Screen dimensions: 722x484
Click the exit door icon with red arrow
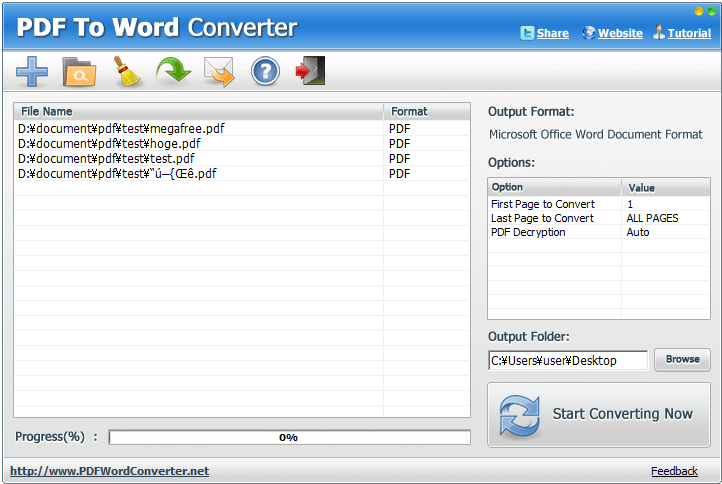coord(310,70)
